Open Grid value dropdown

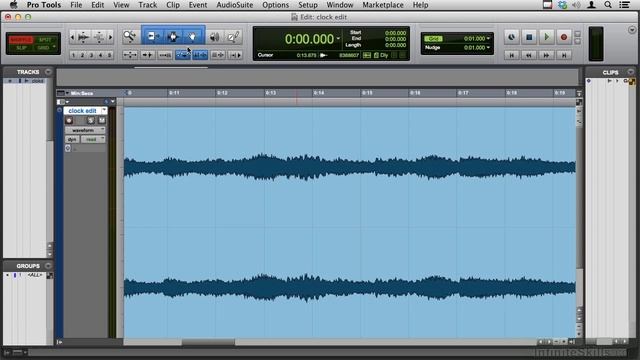pos(488,38)
